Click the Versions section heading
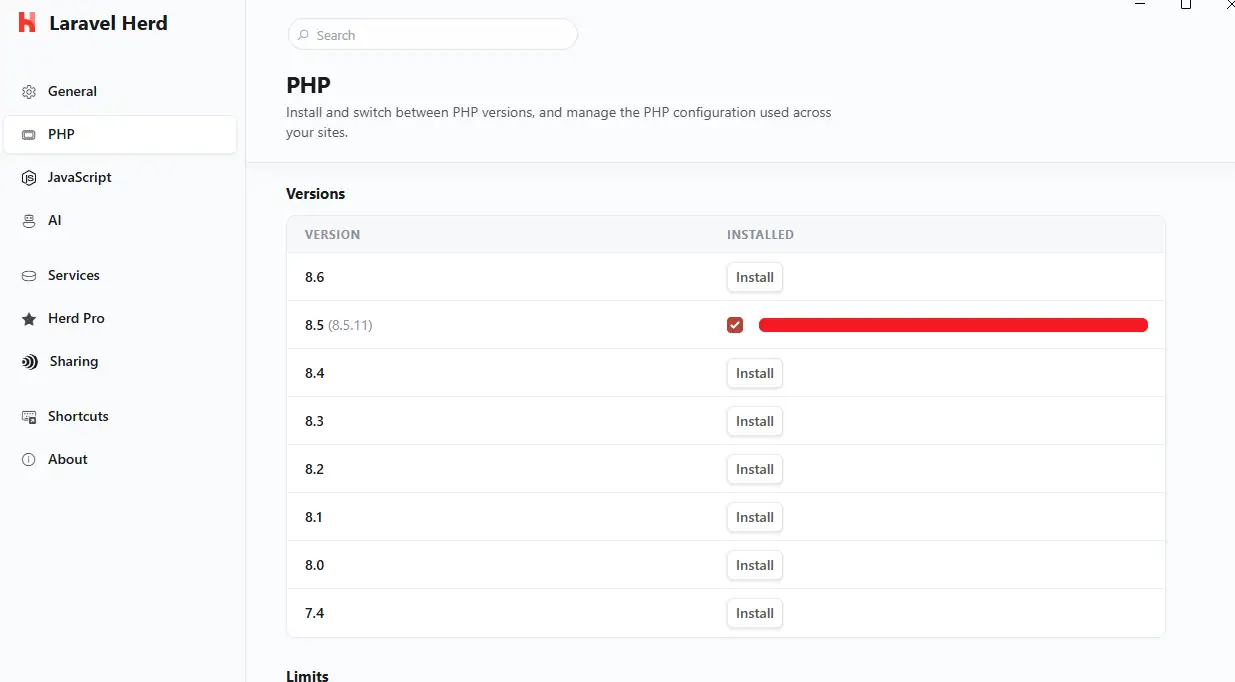The width and height of the screenshot is (1235, 682). point(315,194)
